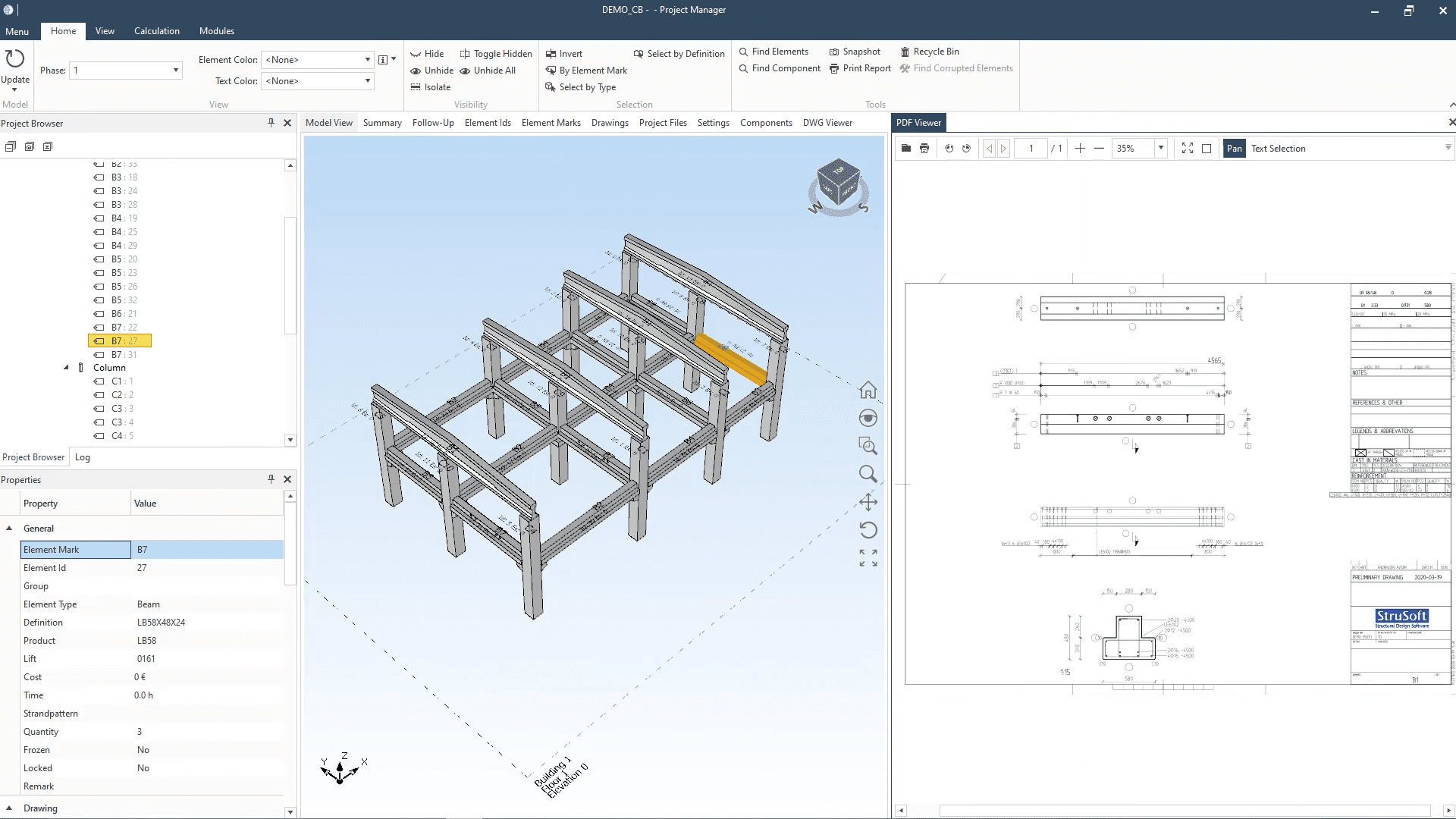The width and height of the screenshot is (1456, 819).
Task: Click the home view reset icon
Action: pos(868,391)
